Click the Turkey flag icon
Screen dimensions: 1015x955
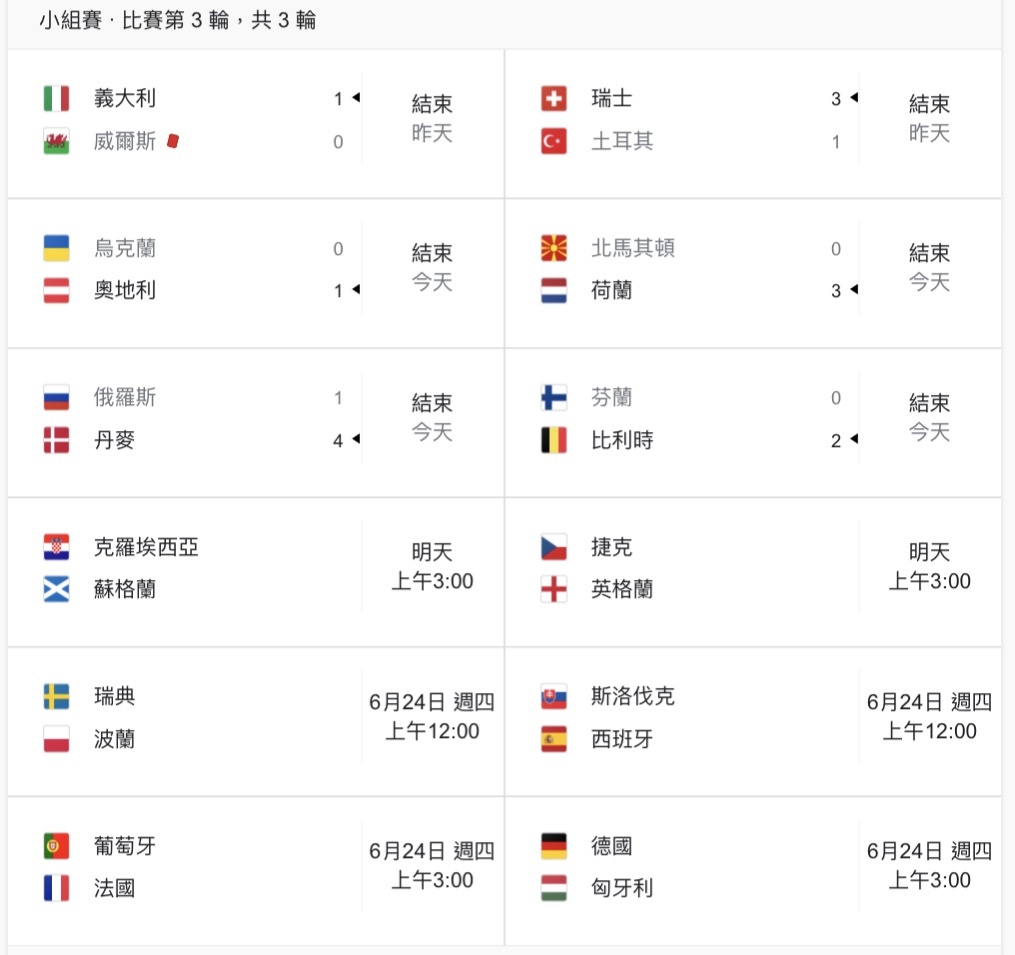pos(553,141)
